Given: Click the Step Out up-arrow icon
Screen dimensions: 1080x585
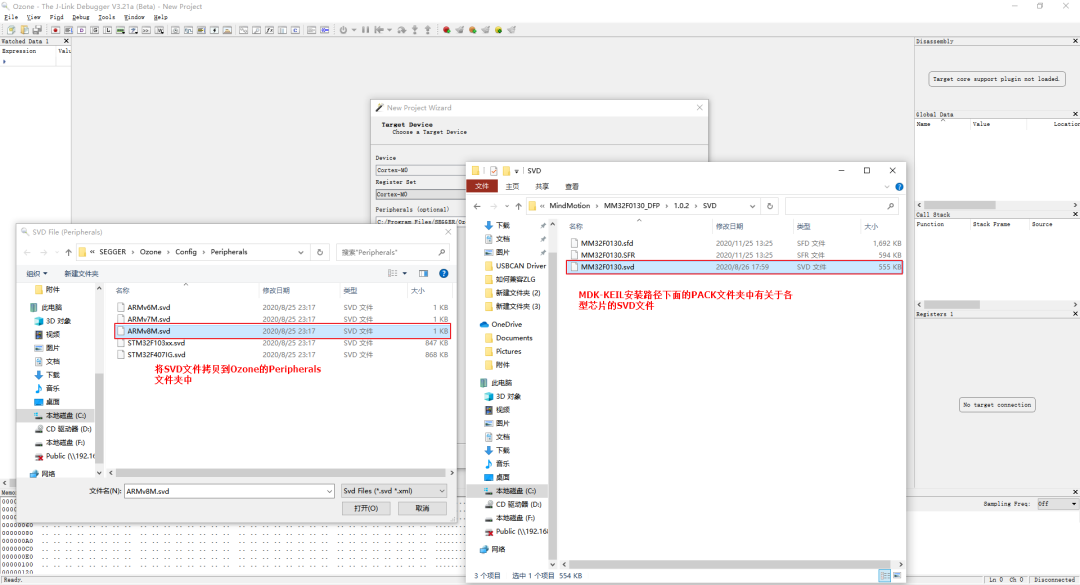Looking at the screenshot, I should 428,30.
